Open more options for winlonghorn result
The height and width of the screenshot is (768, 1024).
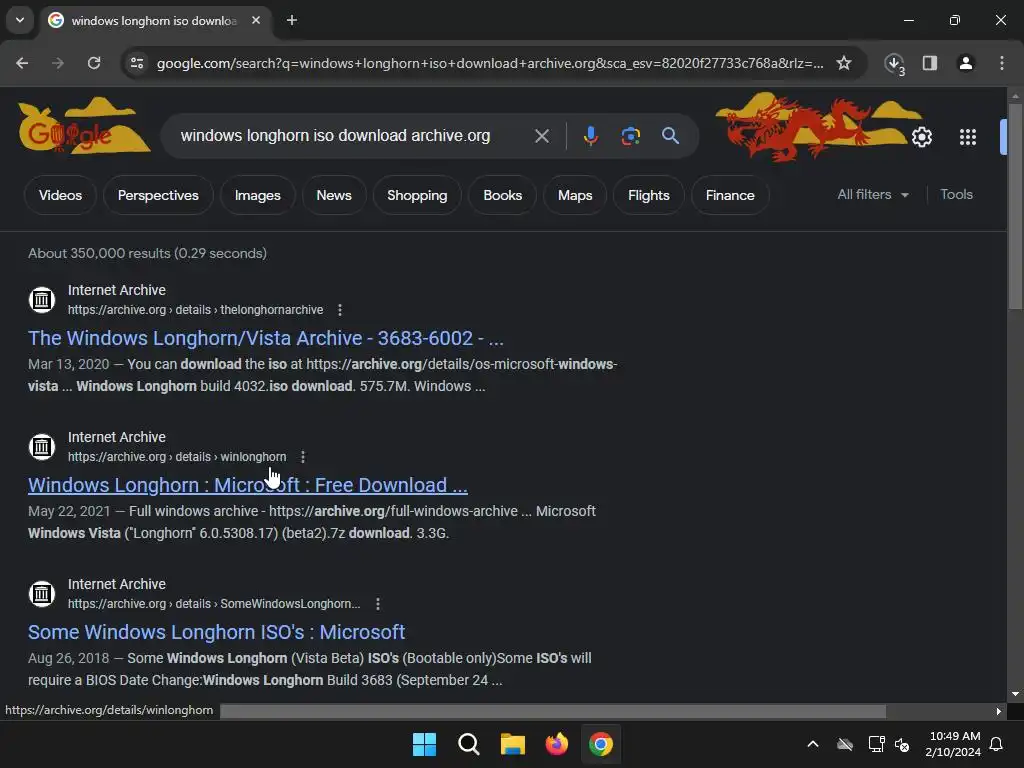[x=302, y=457]
